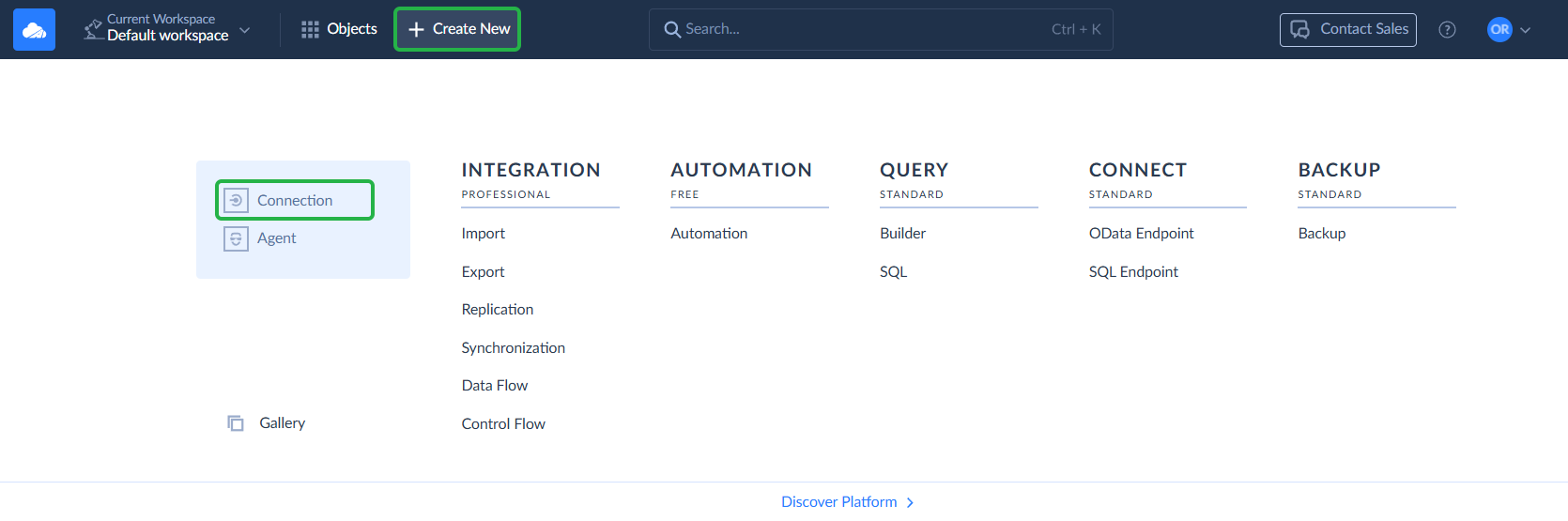The width and height of the screenshot is (1568, 521).
Task: Click the Objects grid icon
Action: tap(310, 30)
